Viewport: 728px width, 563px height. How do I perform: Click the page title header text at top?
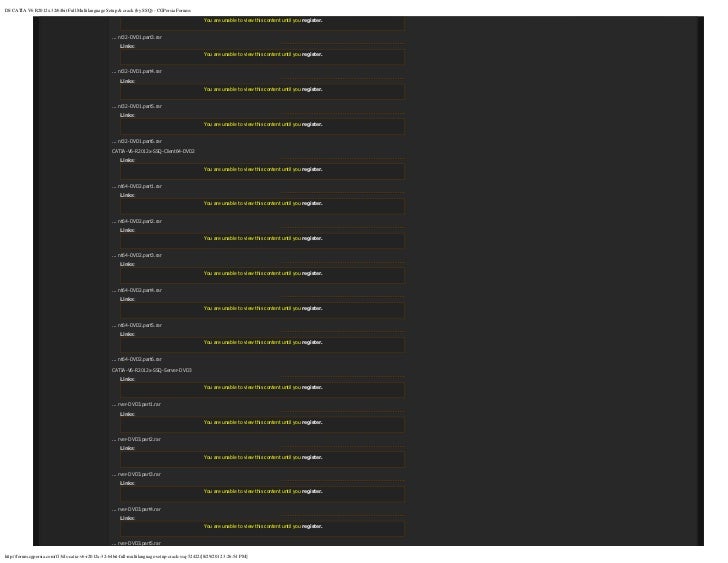pyautogui.click(x=98, y=10)
